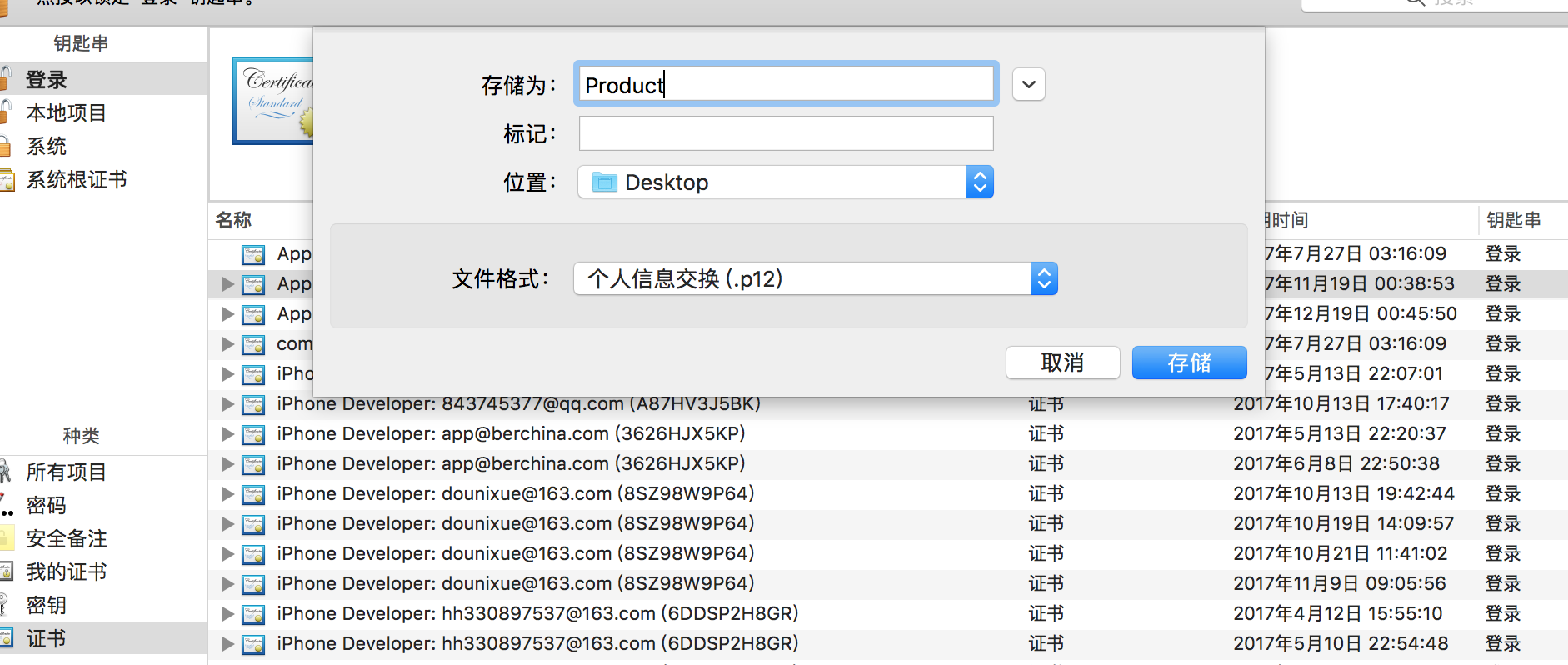
Task: Click the 标记 tags input field
Action: (x=786, y=133)
